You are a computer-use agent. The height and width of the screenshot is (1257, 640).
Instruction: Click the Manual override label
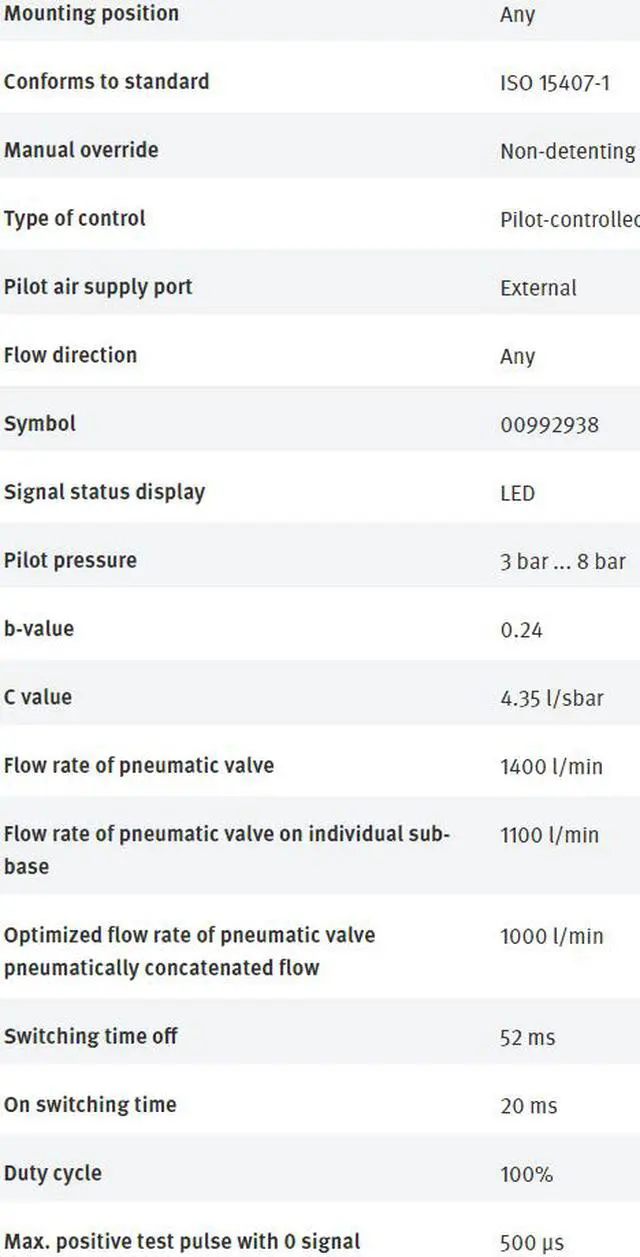point(81,150)
